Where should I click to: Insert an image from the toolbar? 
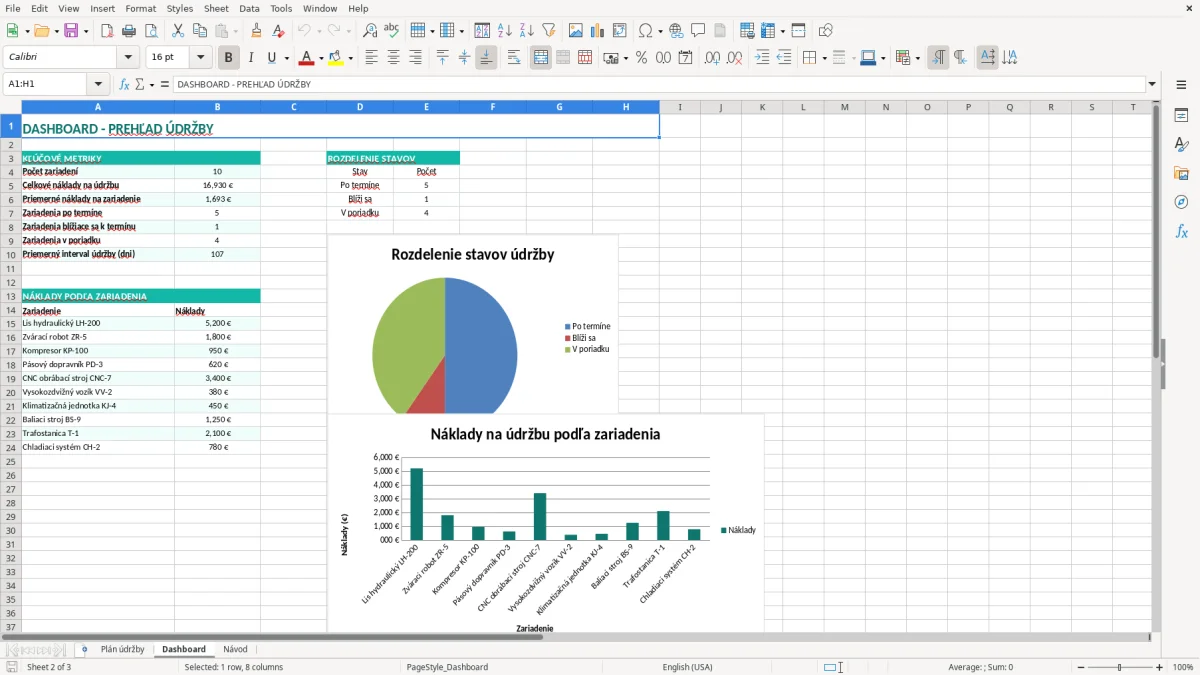[x=576, y=31]
